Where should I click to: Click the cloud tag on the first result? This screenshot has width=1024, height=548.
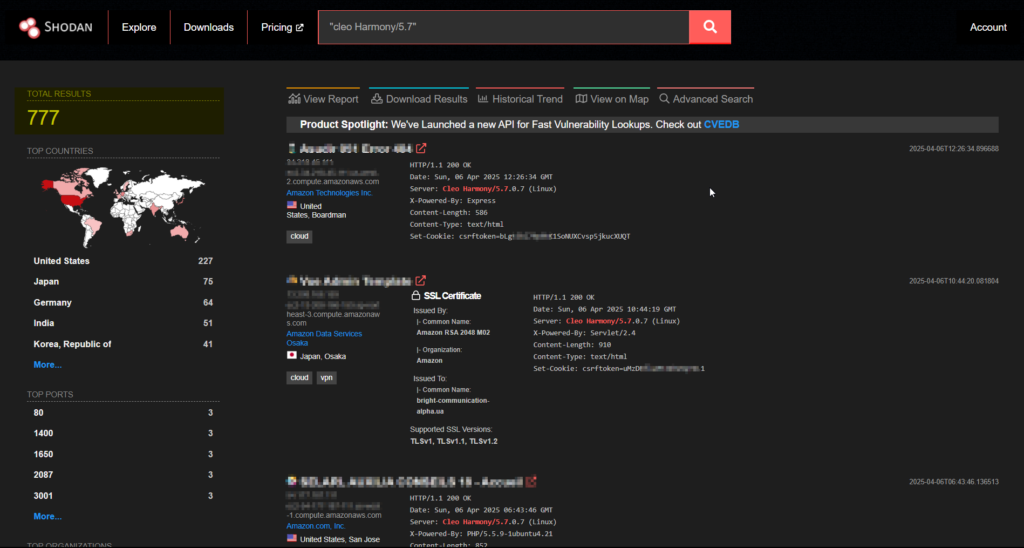pos(299,236)
